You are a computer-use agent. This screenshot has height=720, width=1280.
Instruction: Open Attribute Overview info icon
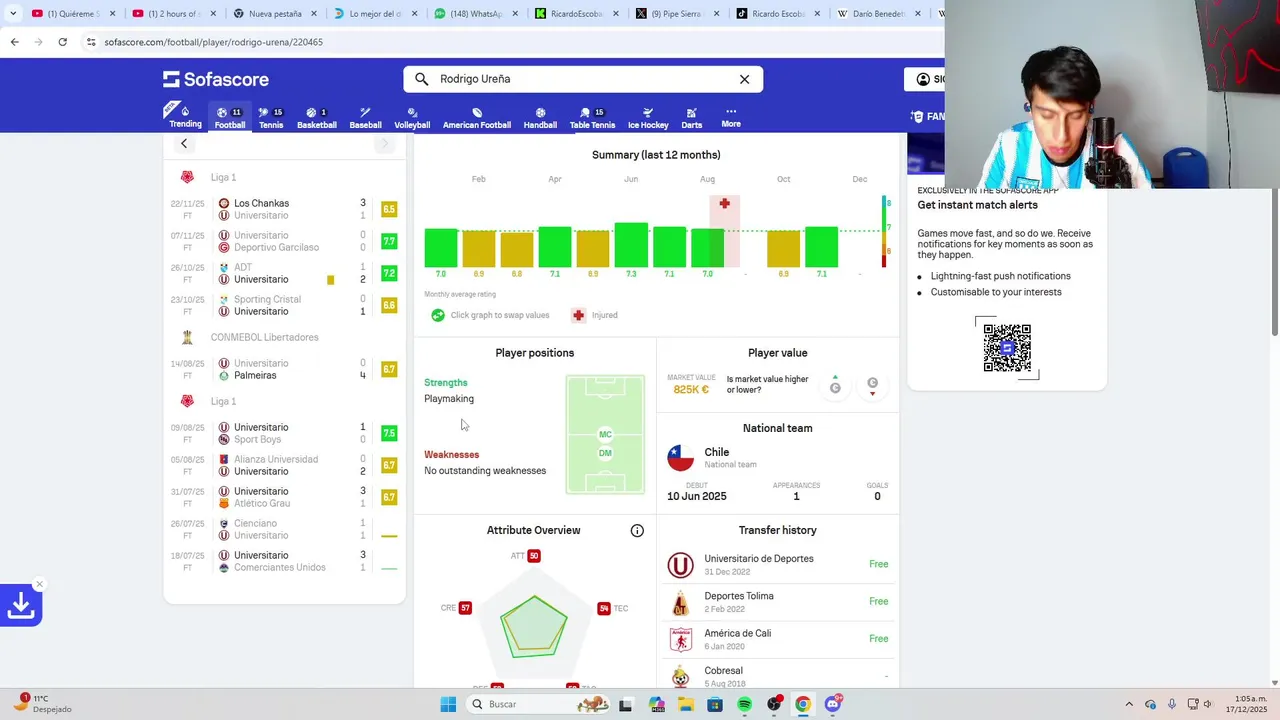(x=637, y=531)
